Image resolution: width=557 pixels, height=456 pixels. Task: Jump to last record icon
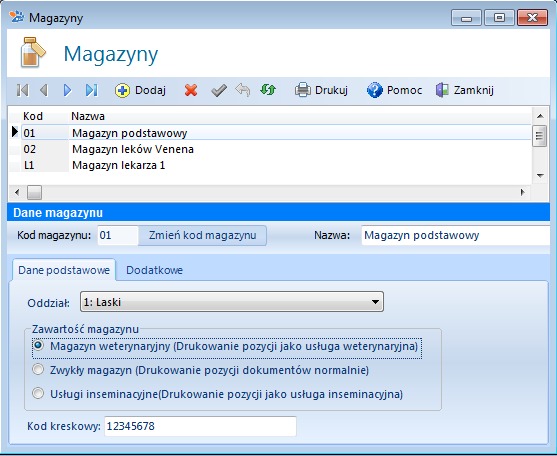pyautogui.click(x=91, y=90)
